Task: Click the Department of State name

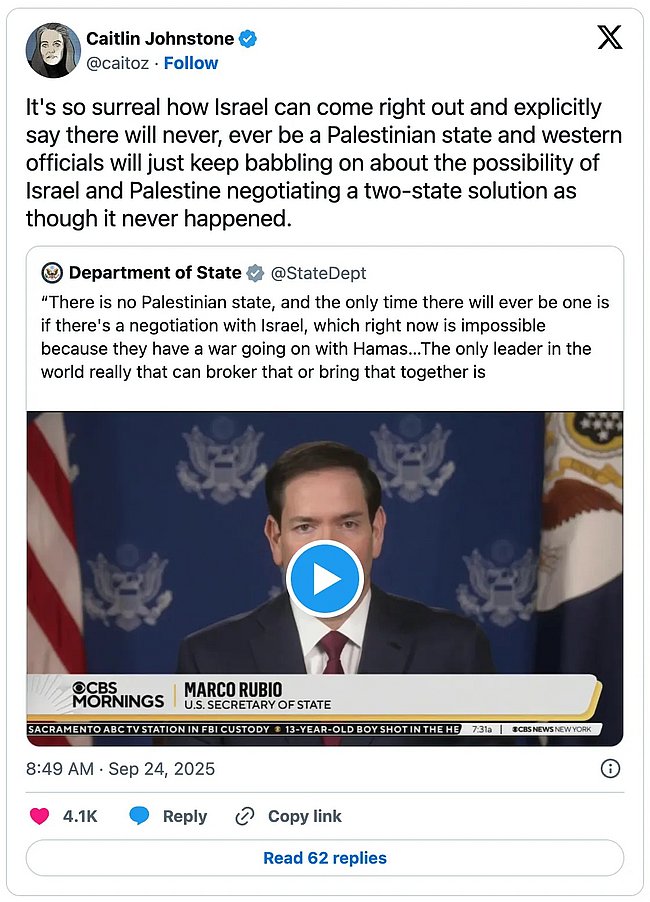Action: 155,273
